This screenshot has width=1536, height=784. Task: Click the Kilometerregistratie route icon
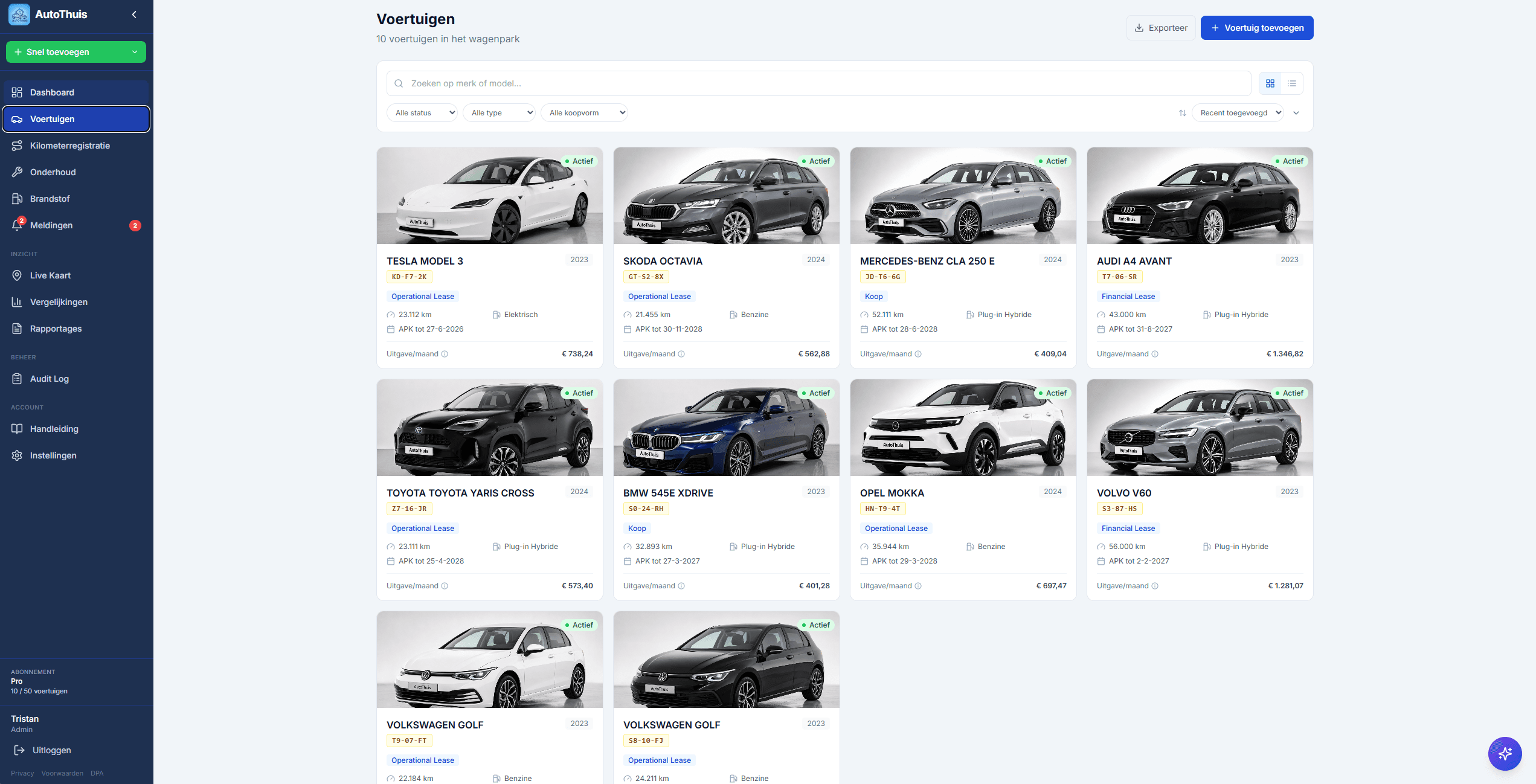pyautogui.click(x=17, y=146)
